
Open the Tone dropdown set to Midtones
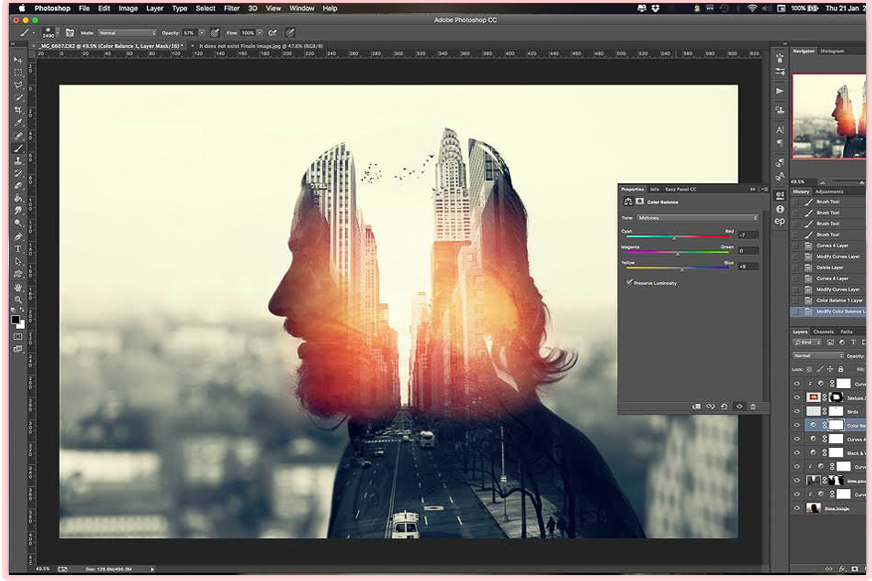pyautogui.click(x=697, y=217)
